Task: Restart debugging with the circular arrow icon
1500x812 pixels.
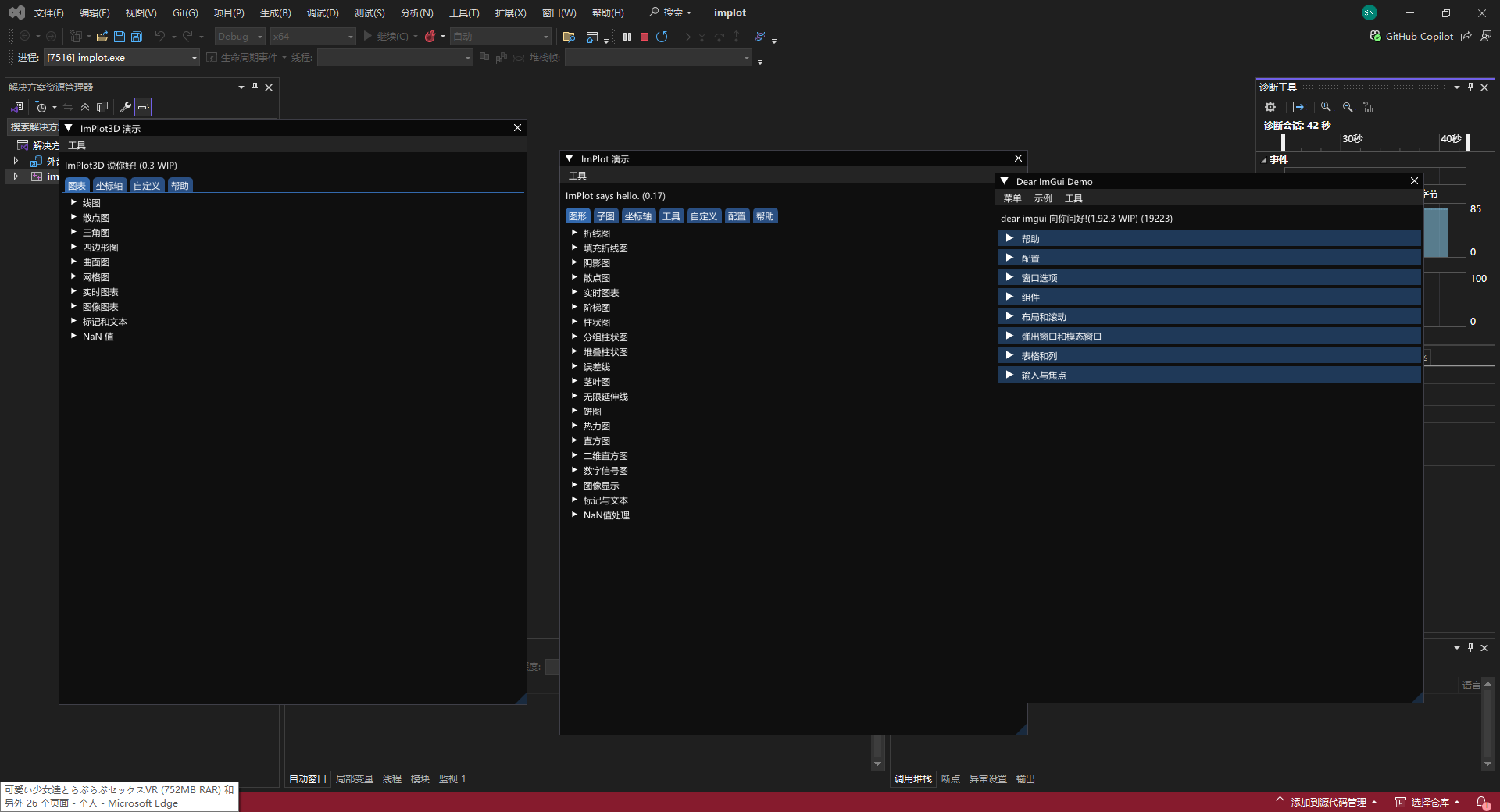Action: 662,37
